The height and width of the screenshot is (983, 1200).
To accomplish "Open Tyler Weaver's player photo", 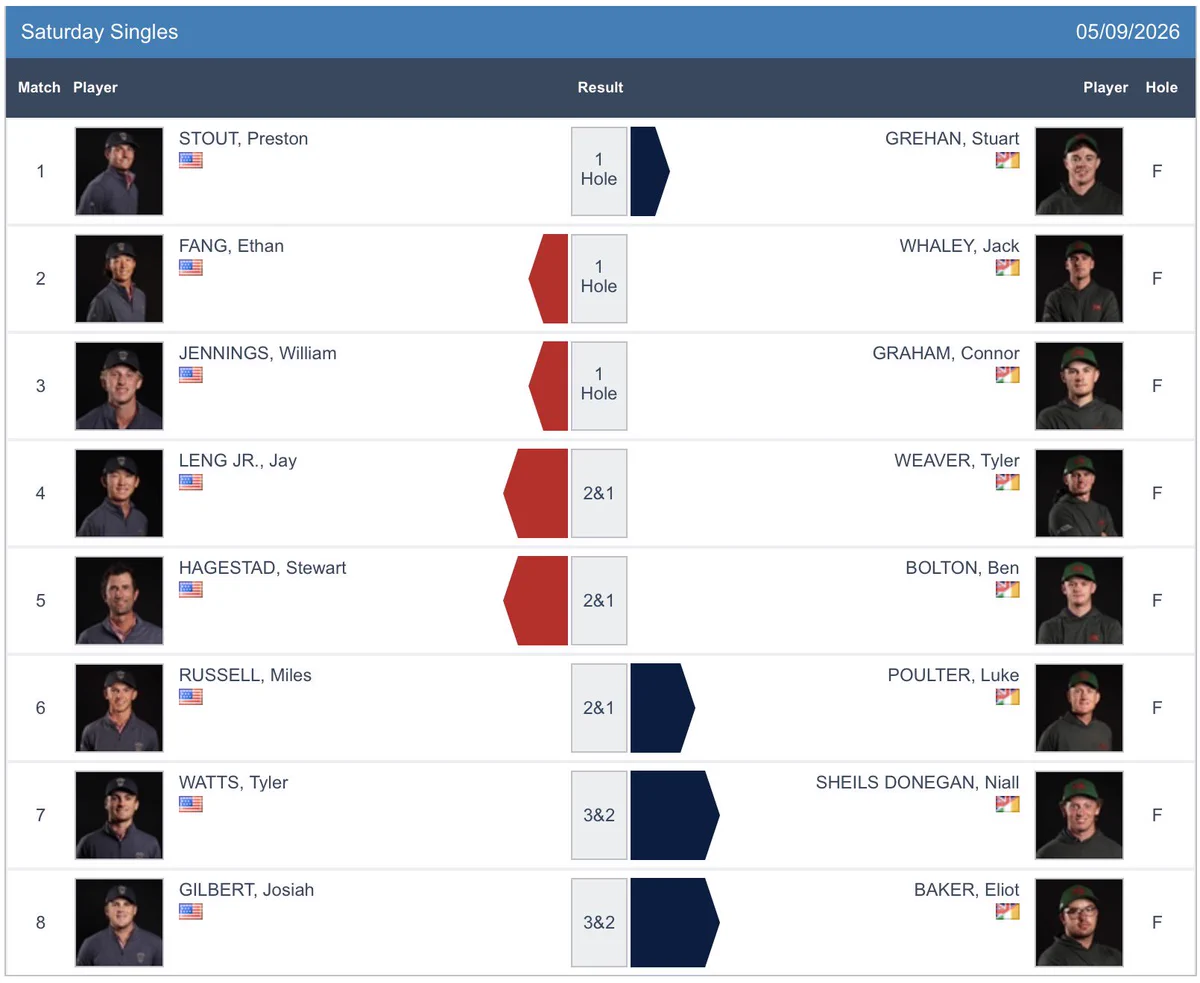I will pyautogui.click(x=1079, y=493).
